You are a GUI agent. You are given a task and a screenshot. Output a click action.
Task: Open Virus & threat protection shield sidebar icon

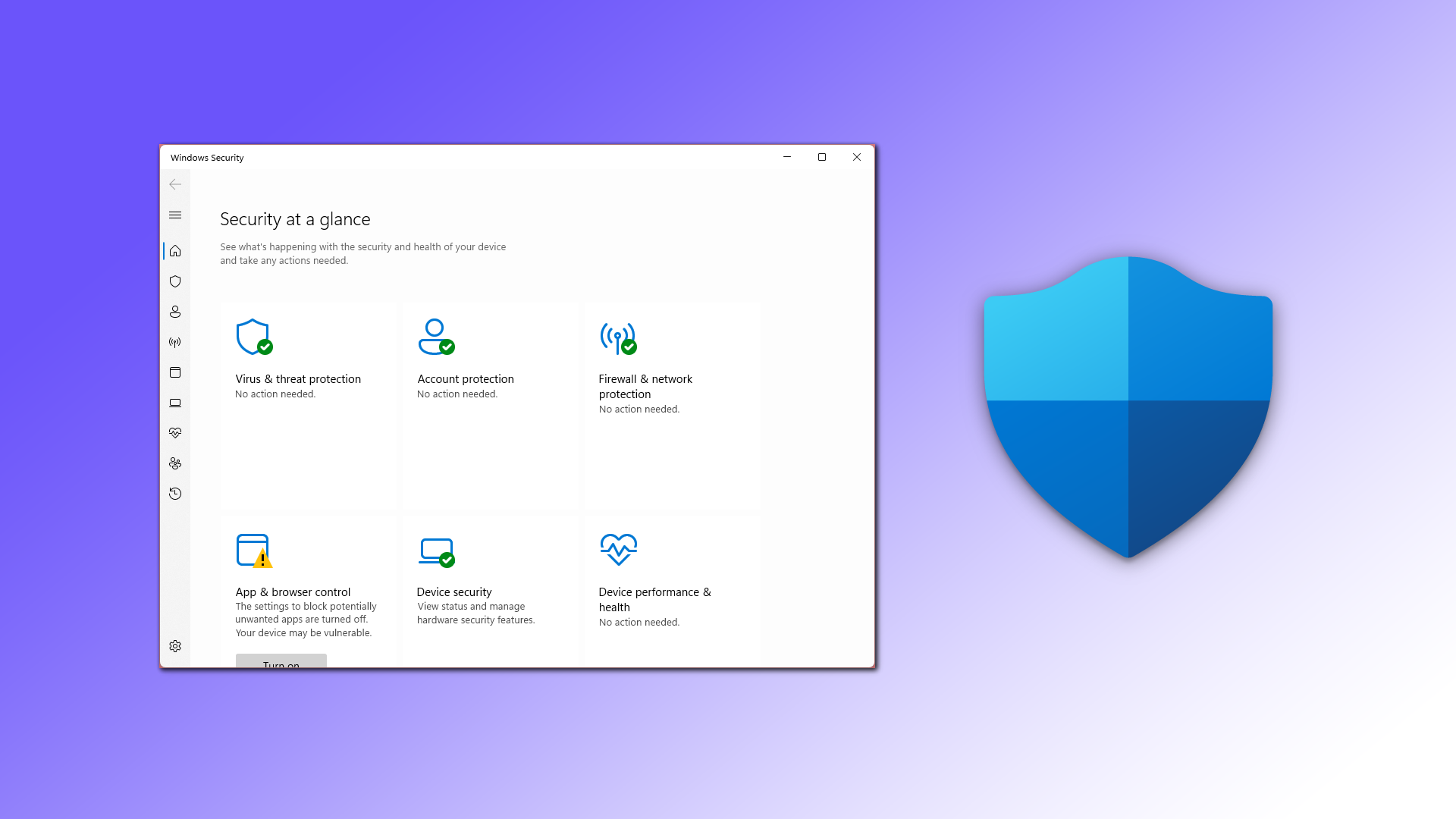tap(175, 281)
